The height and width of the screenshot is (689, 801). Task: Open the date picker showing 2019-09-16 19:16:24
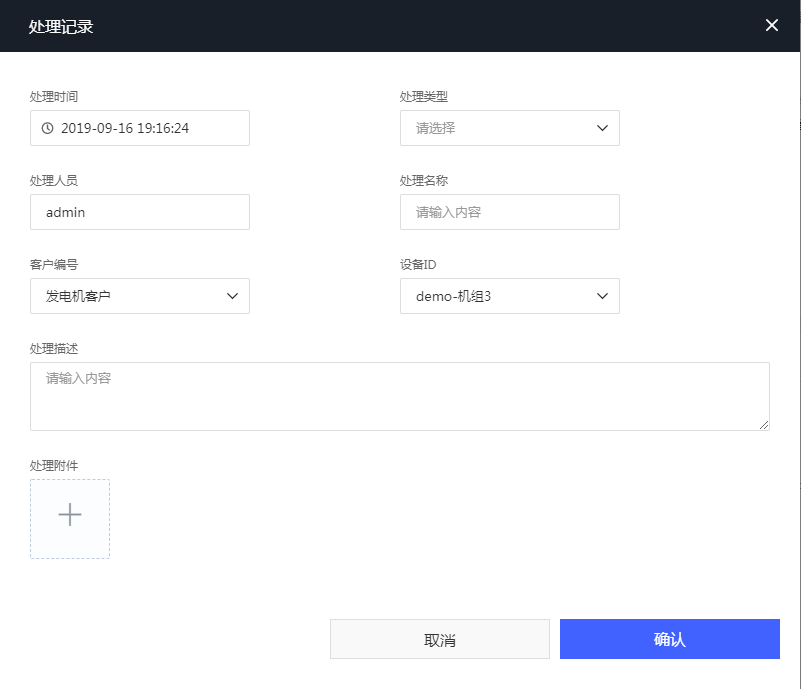140,128
